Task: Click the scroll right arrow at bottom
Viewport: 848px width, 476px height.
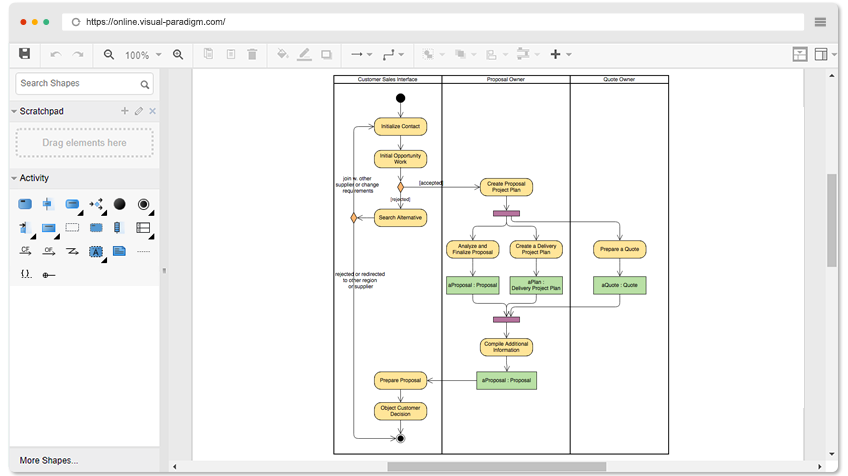Action: click(819, 466)
